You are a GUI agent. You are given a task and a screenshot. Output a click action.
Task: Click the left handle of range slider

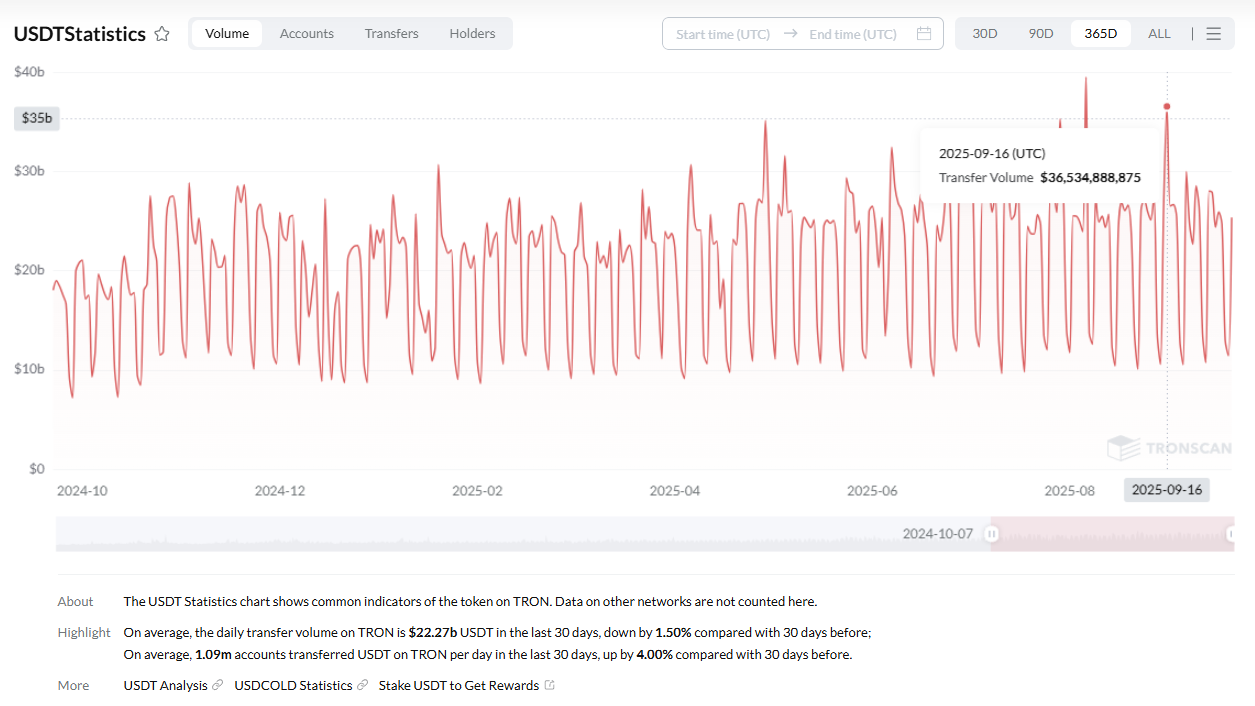click(991, 534)
